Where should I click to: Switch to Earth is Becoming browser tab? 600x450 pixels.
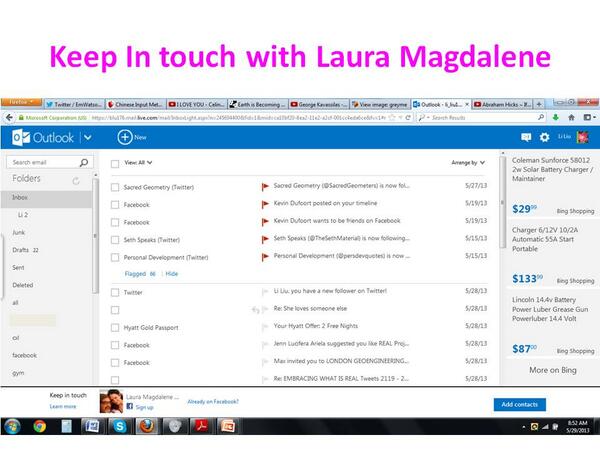(258, 104)
